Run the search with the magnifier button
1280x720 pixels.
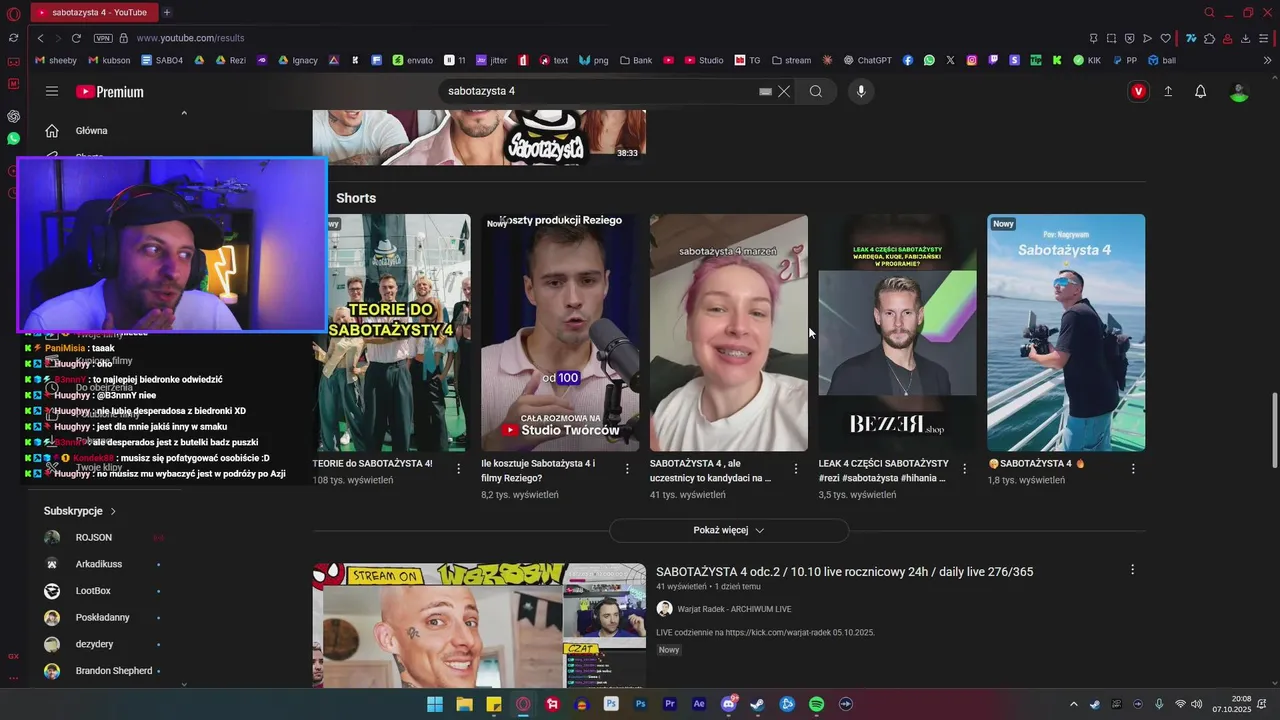(x=816, y=91)
